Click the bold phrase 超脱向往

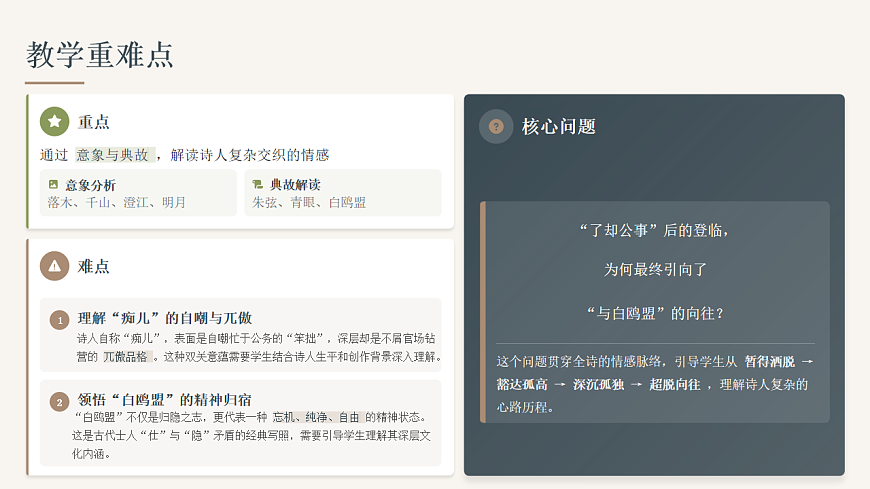tap(675, 385)
